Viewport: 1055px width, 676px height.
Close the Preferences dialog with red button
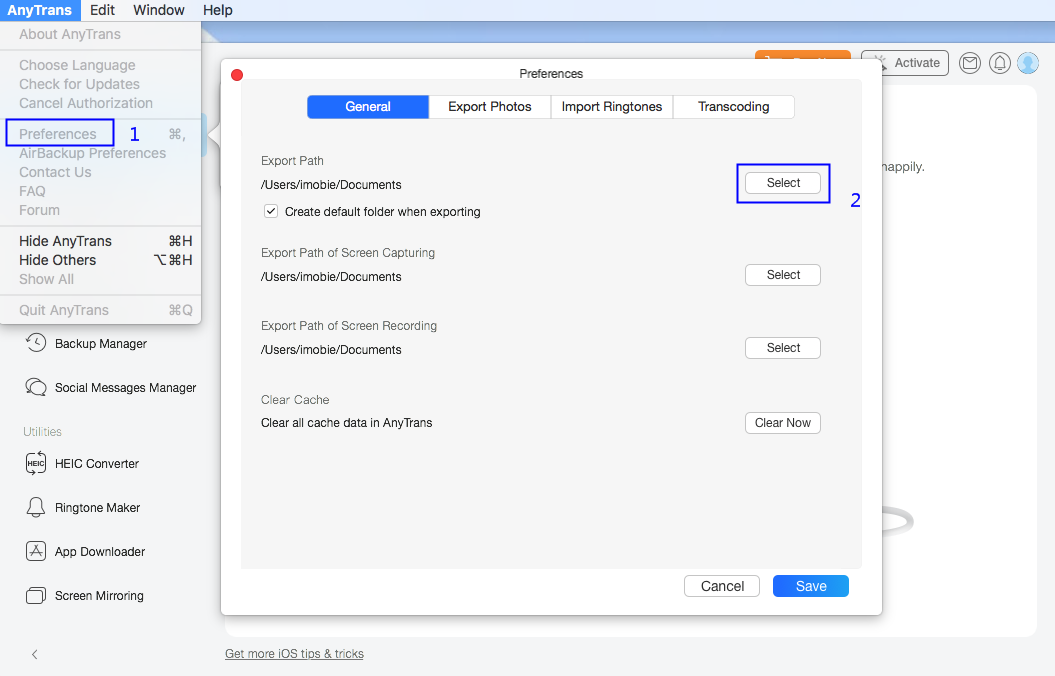coord(237,75)
